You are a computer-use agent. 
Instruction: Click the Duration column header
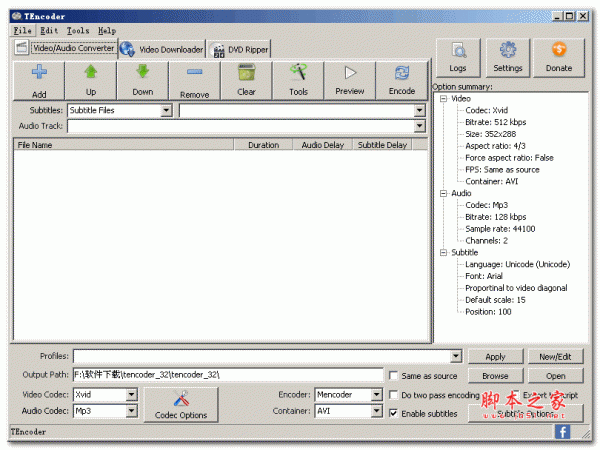click(x=264, y=145)
